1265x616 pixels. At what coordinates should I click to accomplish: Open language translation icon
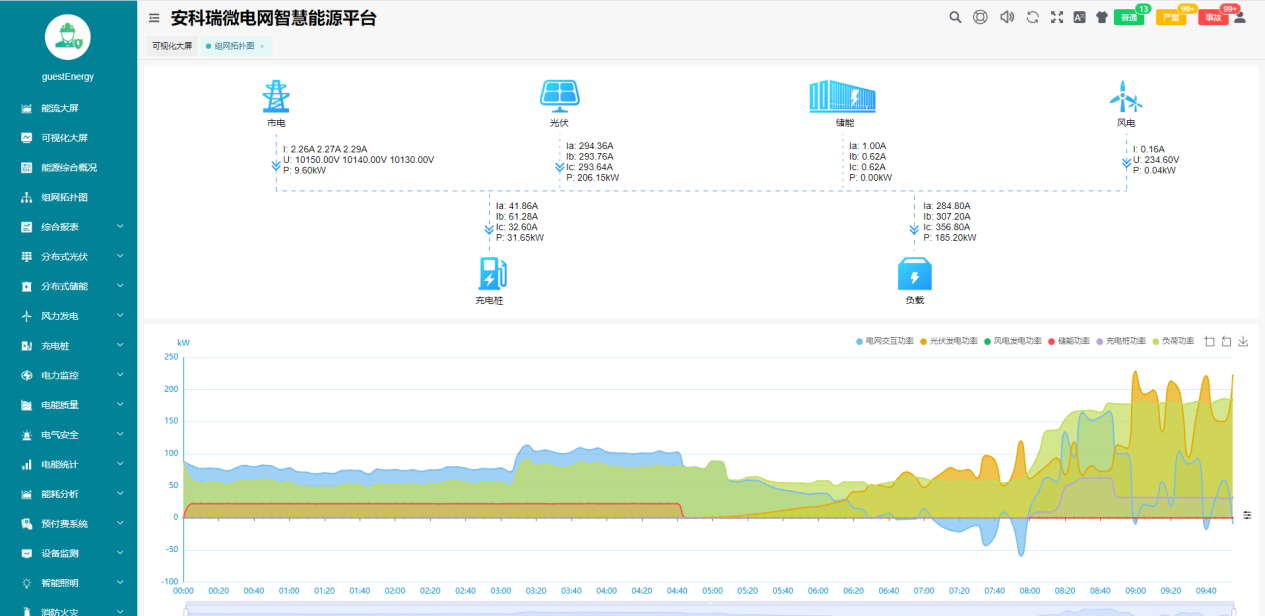pyautogui.click(x=1080, y=17)
